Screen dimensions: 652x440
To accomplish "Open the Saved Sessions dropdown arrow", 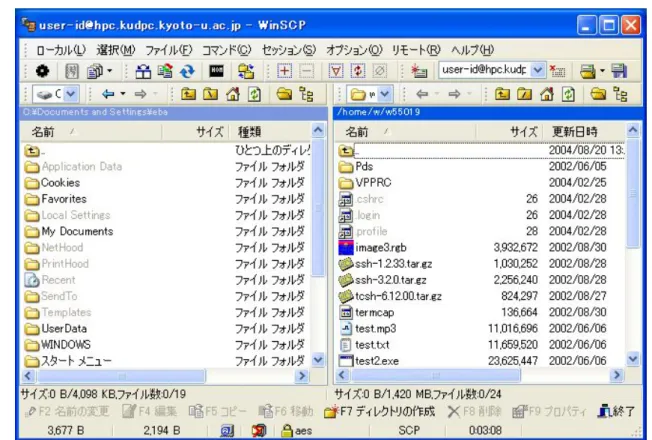I will [x=602, y=71].
